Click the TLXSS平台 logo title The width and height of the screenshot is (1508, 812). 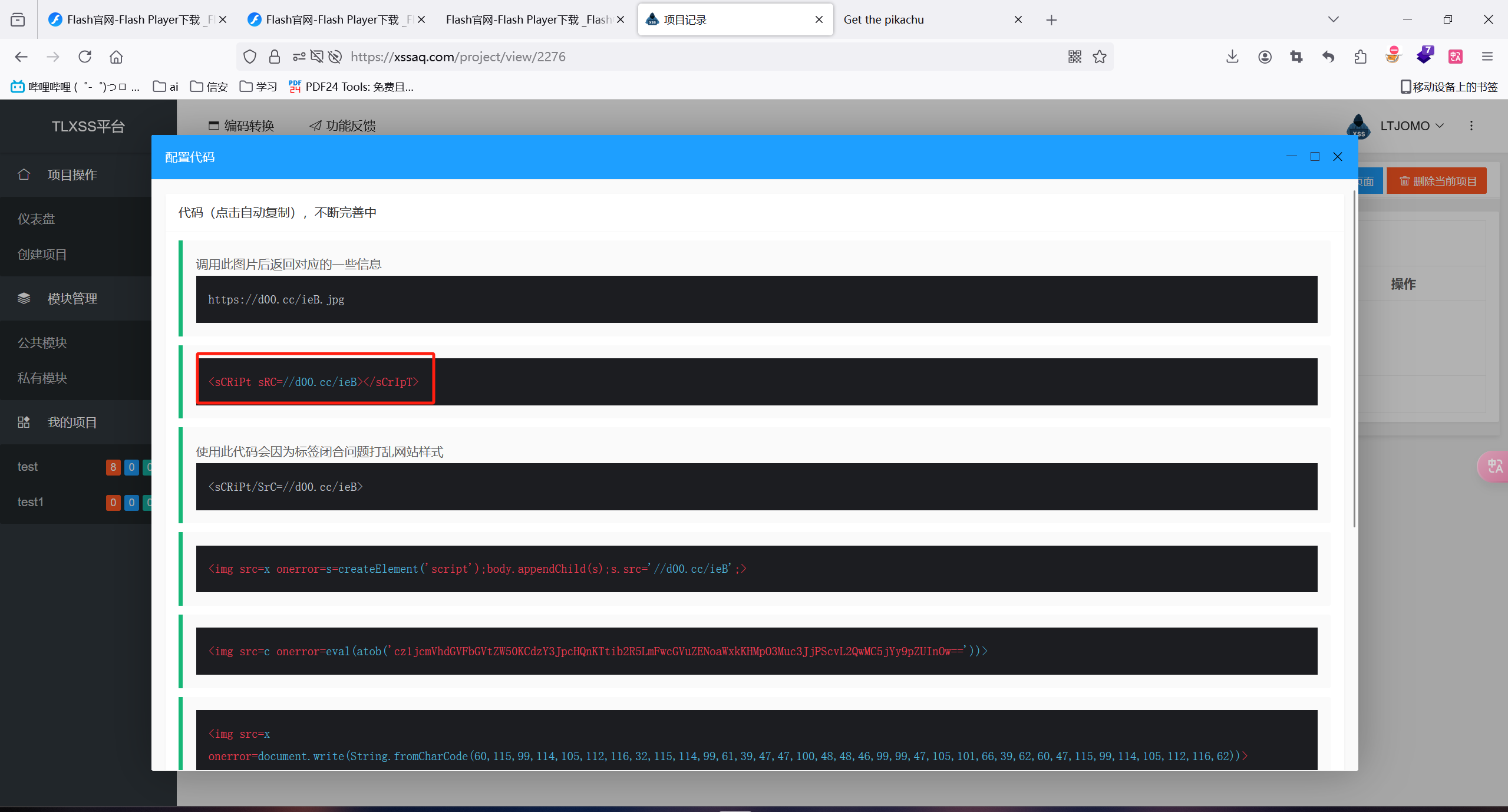(x=88, y=126)
